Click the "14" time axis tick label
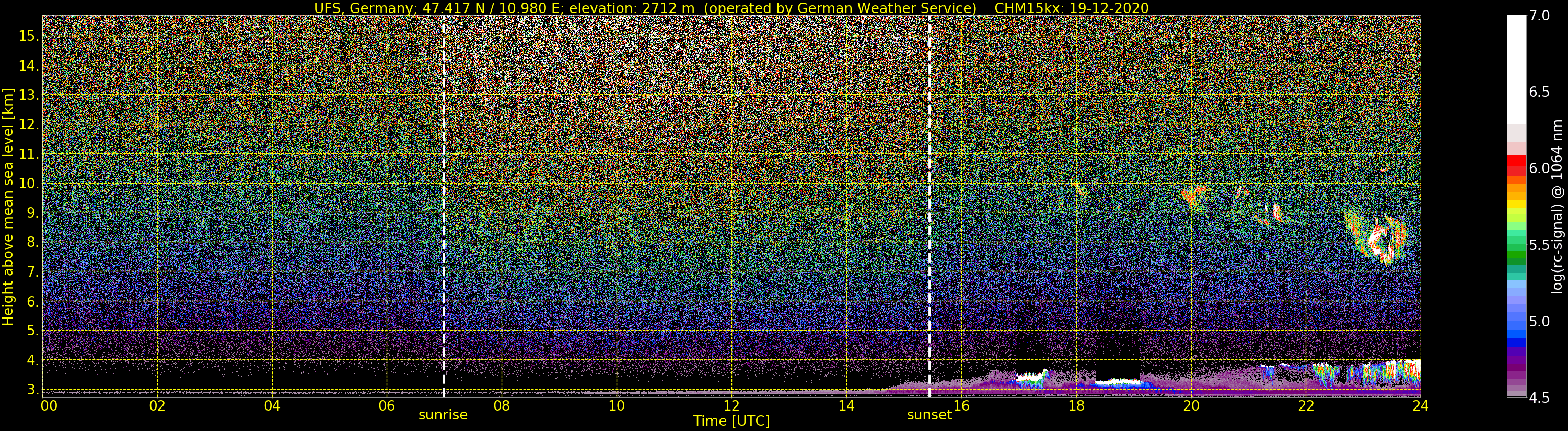This screenshot has height=431, width=1568. point(846,406)
